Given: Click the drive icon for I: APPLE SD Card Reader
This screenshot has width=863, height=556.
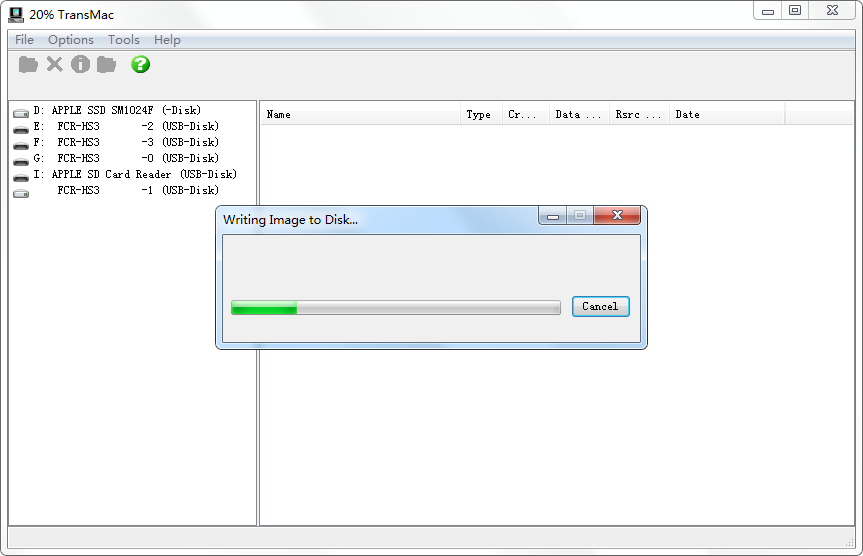Looking at the screenshot, I should (21, 178).
